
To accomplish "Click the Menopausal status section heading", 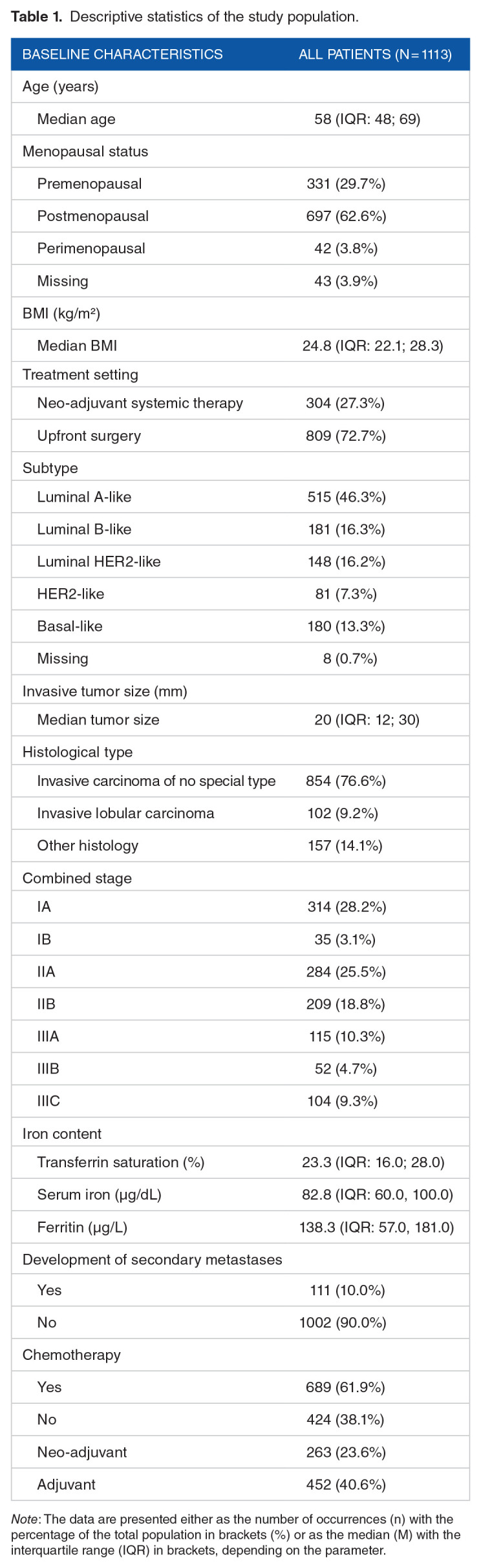I will (x=85, y=151).
